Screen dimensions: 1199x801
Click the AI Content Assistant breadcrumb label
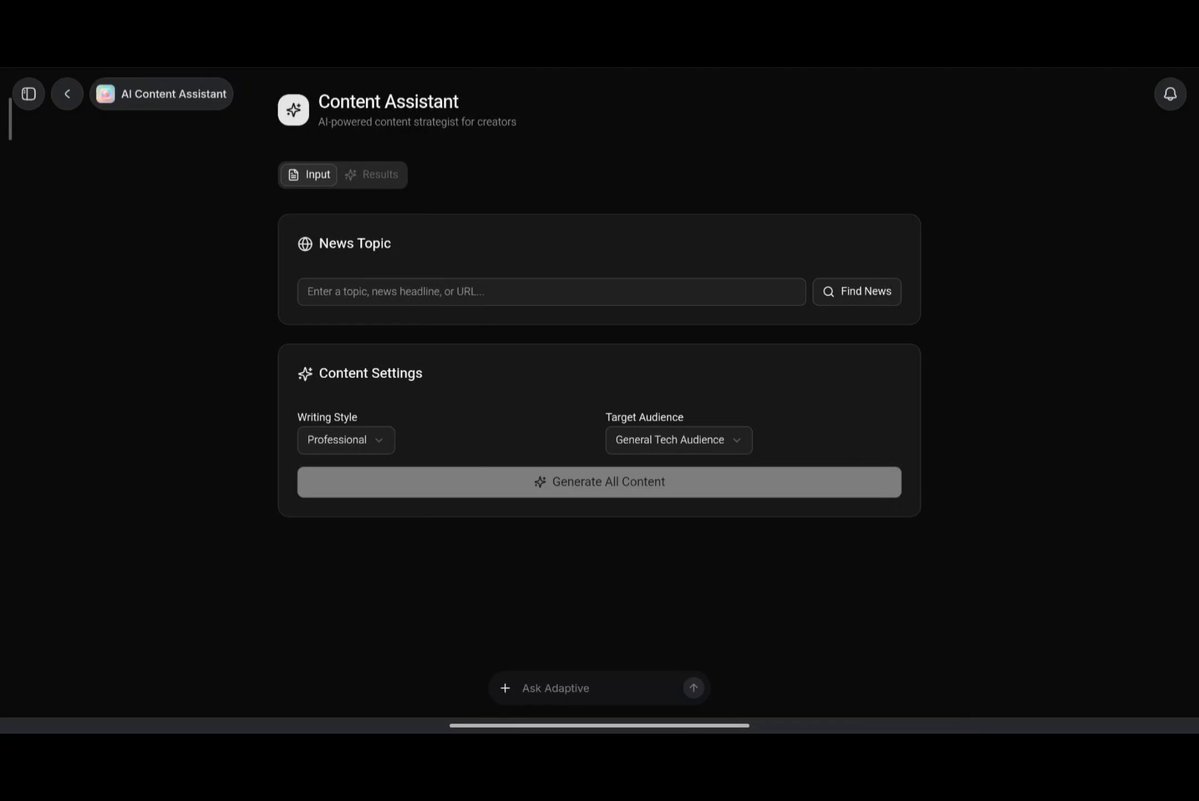[x=174, y=94]
